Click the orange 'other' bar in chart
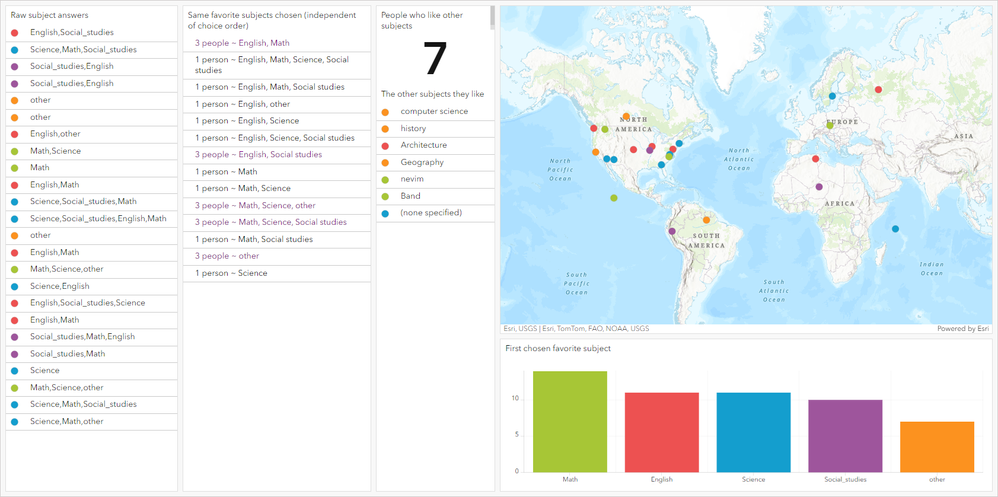The image size is (998, 497). (x=937, y=447)
